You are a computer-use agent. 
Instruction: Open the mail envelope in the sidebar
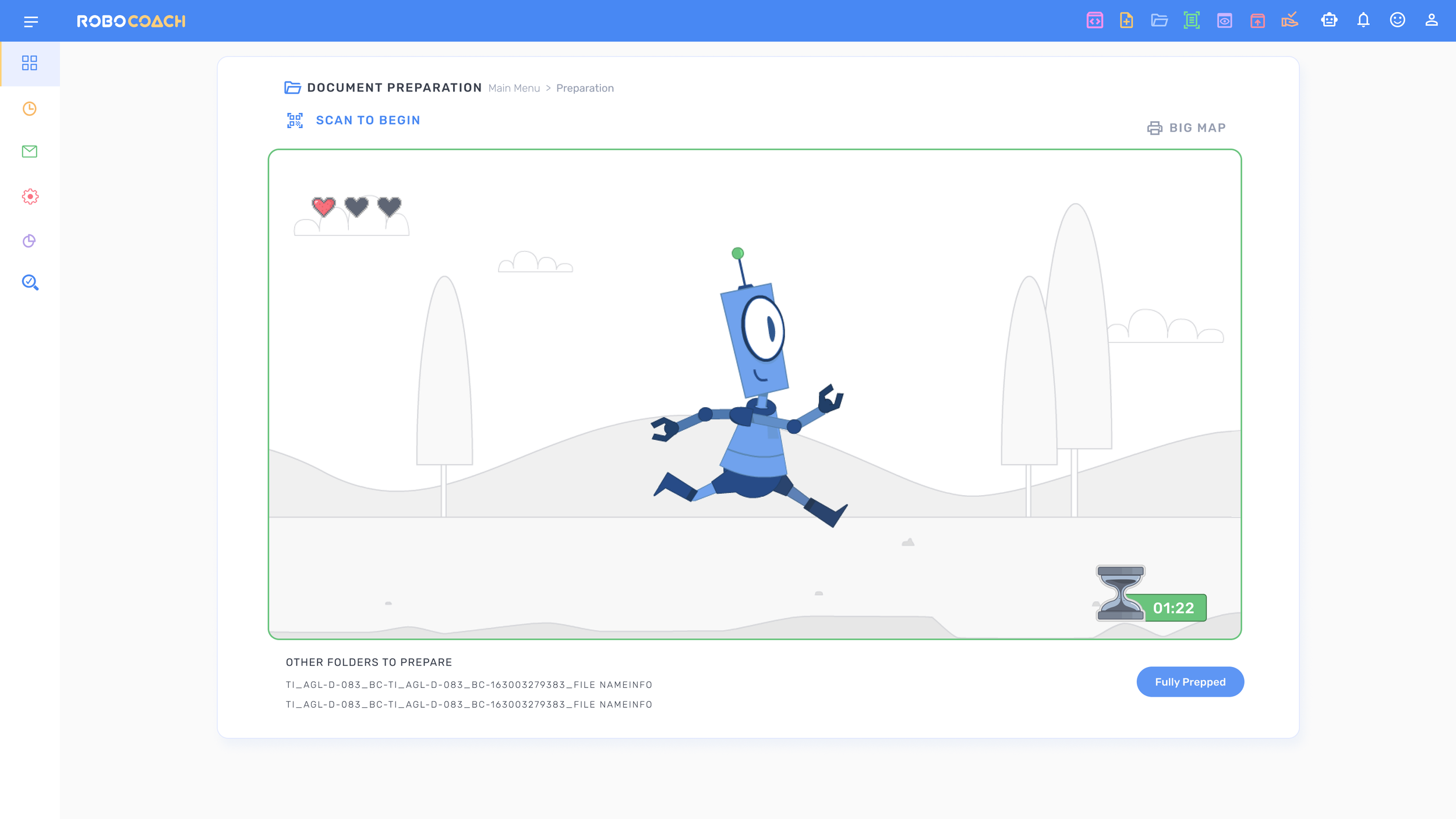point(30,151)
